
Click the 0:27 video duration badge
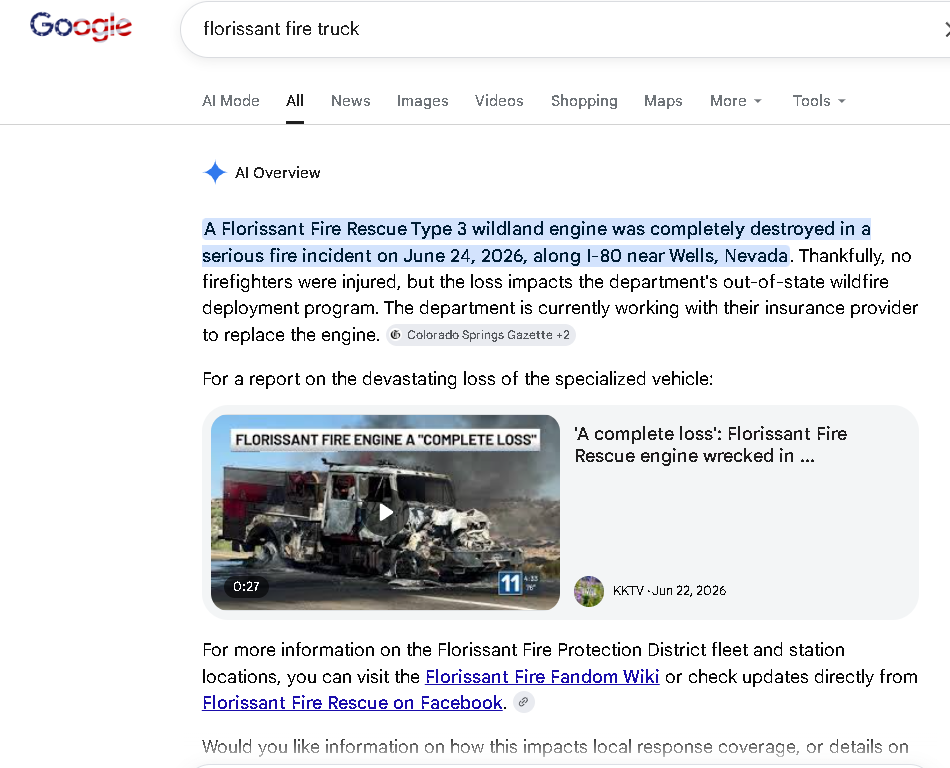(x=246, y=586)
